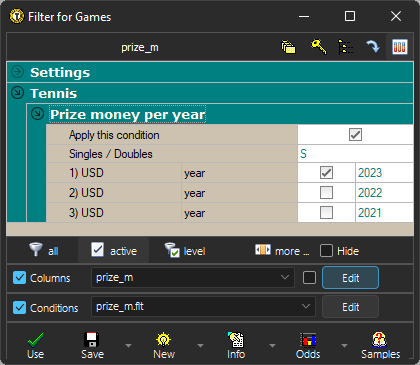Uncheck the Conditions checkbox

tap(19, 307)
